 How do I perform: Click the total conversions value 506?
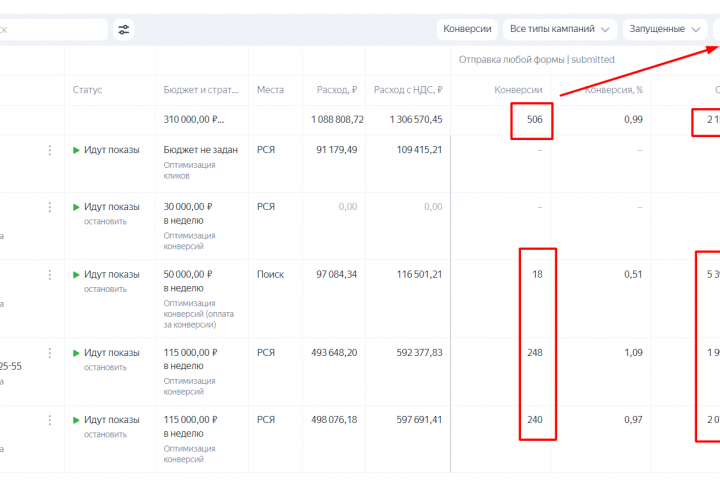(x=534, y=119)
